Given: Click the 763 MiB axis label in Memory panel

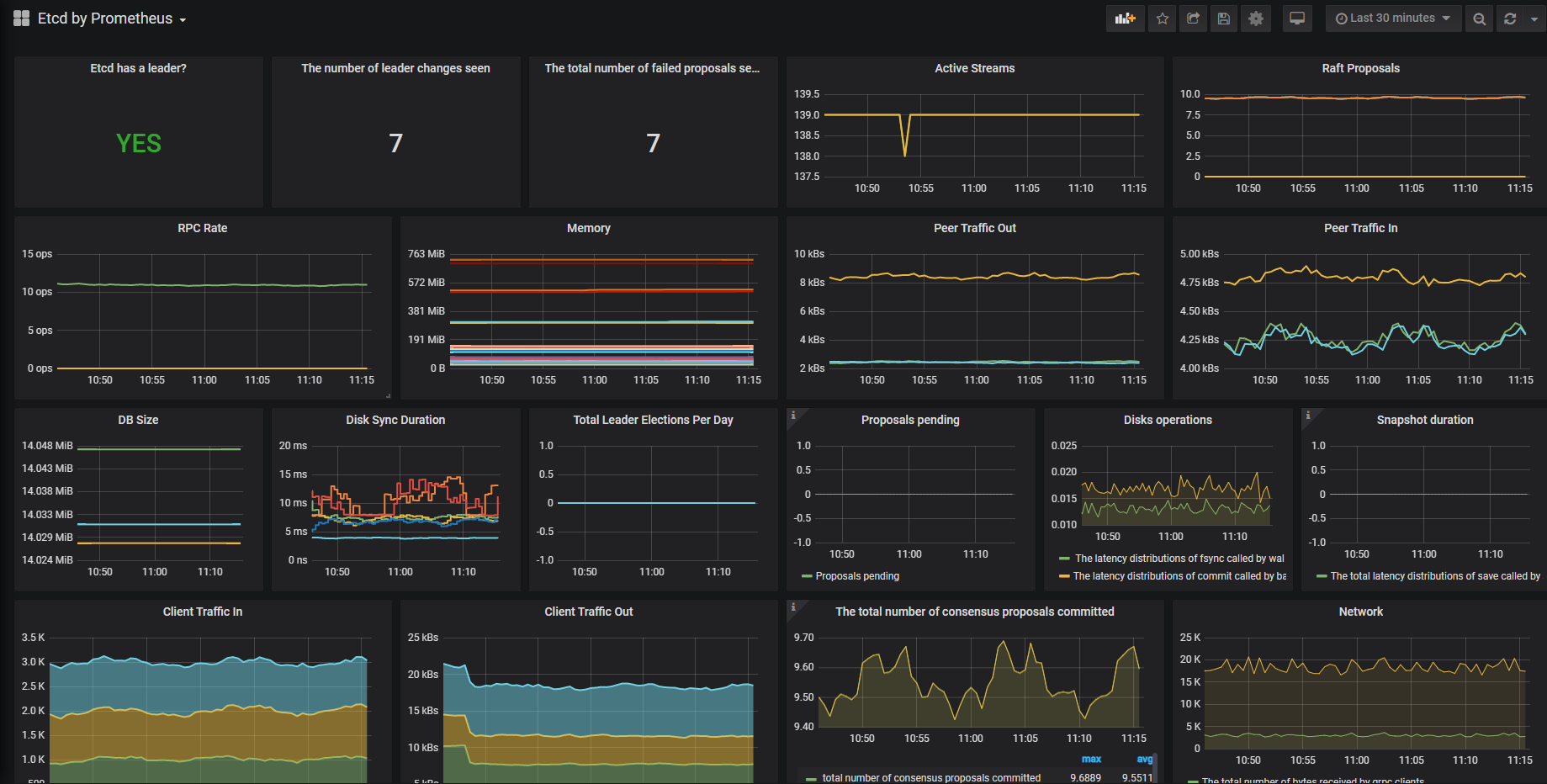Looking at the screenshot, I should 426,254.
